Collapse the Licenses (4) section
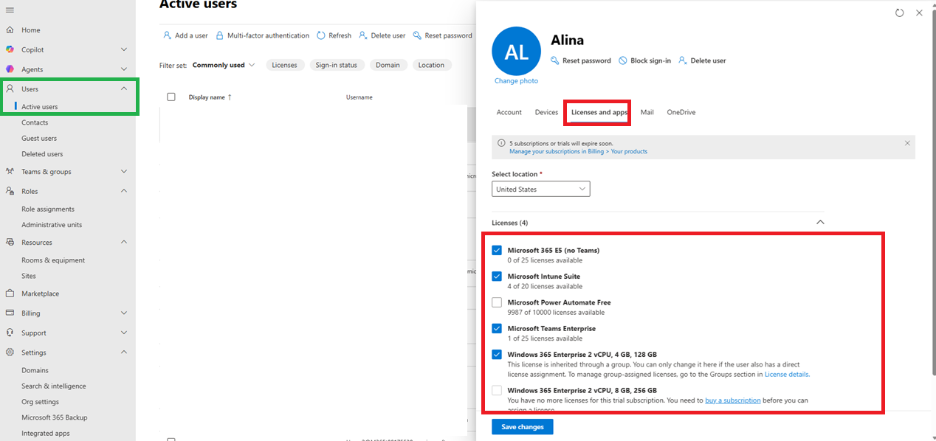Image resolution: width=936 pixels, height=441 pixels. (820, 222)
